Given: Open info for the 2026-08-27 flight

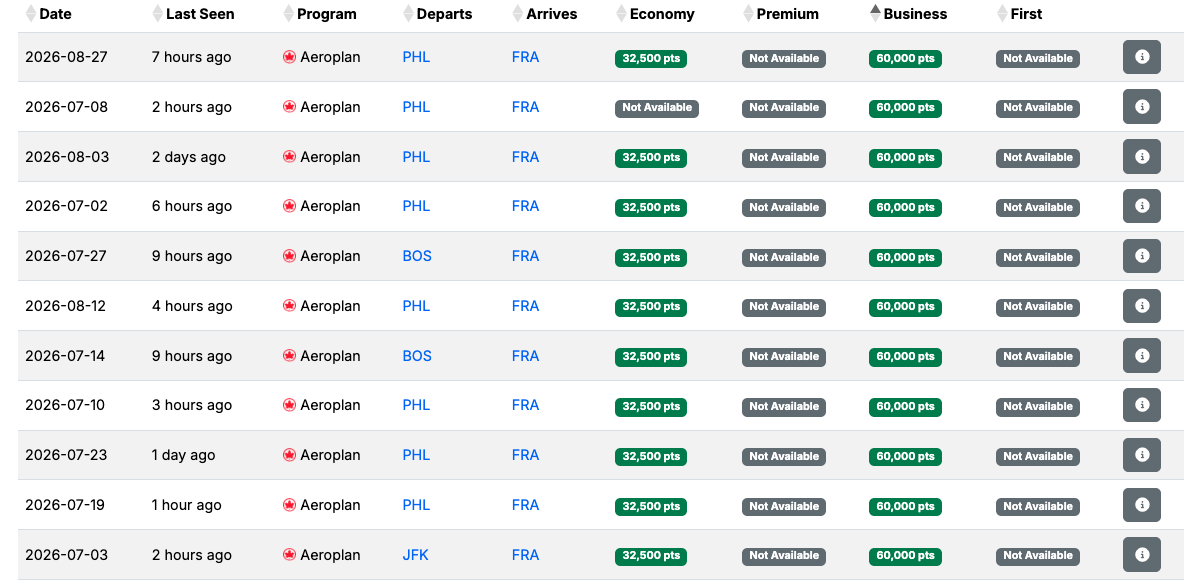Looking at the screenshot, I should (1141, 57).
